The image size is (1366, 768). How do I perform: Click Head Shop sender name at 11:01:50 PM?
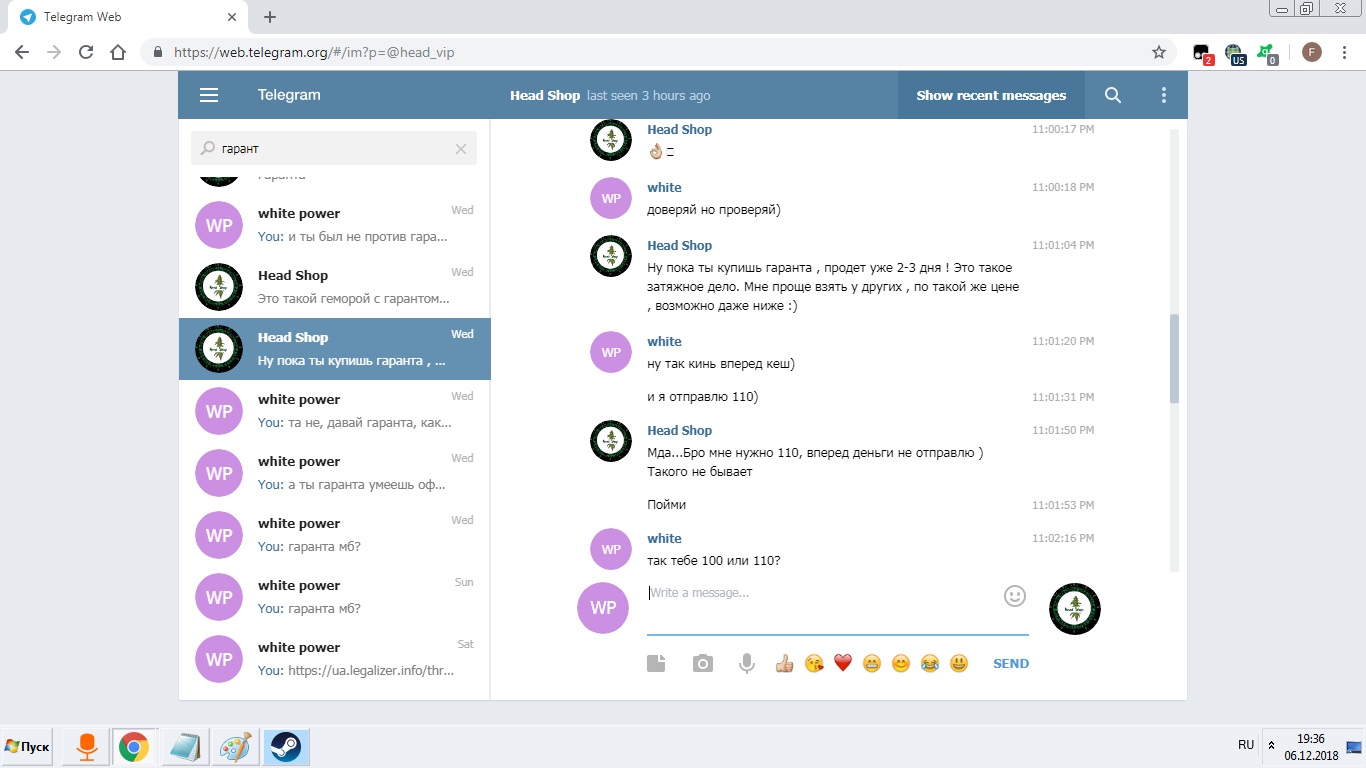pyautogui.click(x=680, y=431)
